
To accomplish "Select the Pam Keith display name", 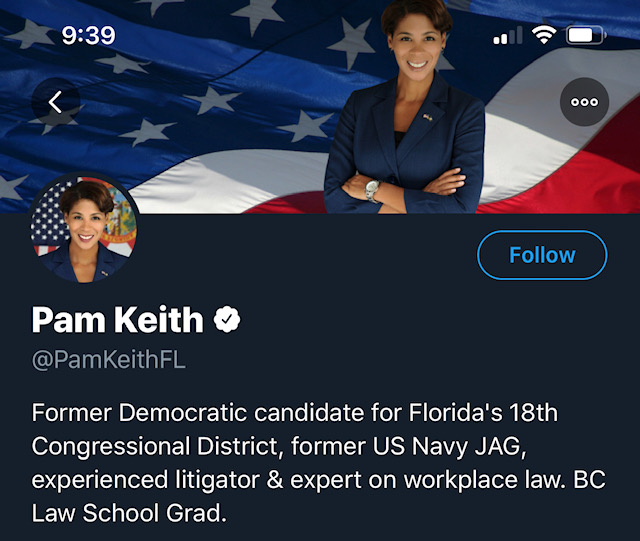I will (x=117, y=320).
